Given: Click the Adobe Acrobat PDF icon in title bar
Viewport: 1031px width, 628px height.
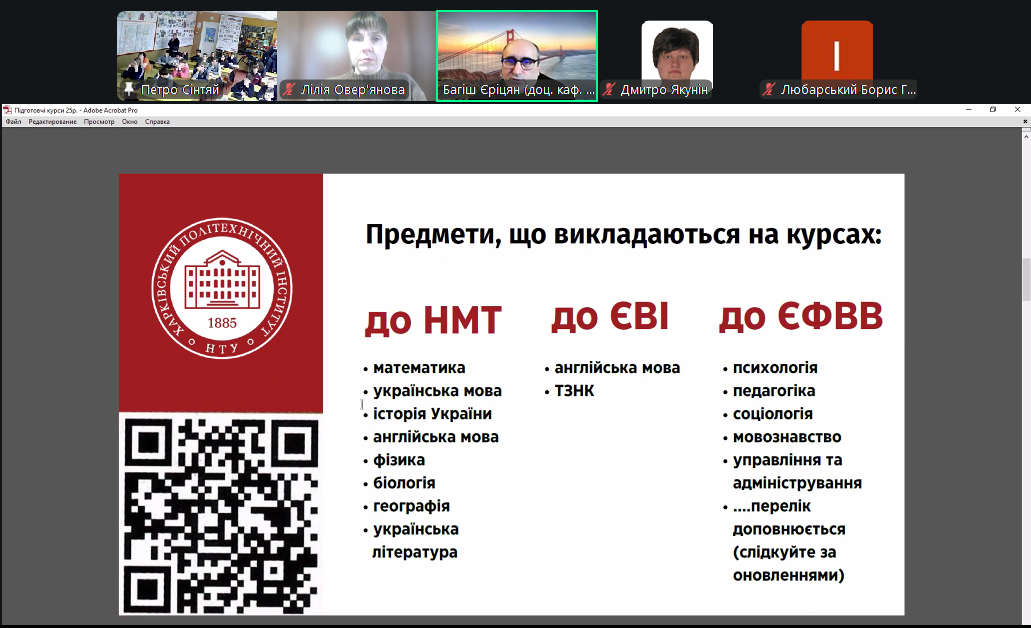Looking at the screenshot, I should (7, 110).
